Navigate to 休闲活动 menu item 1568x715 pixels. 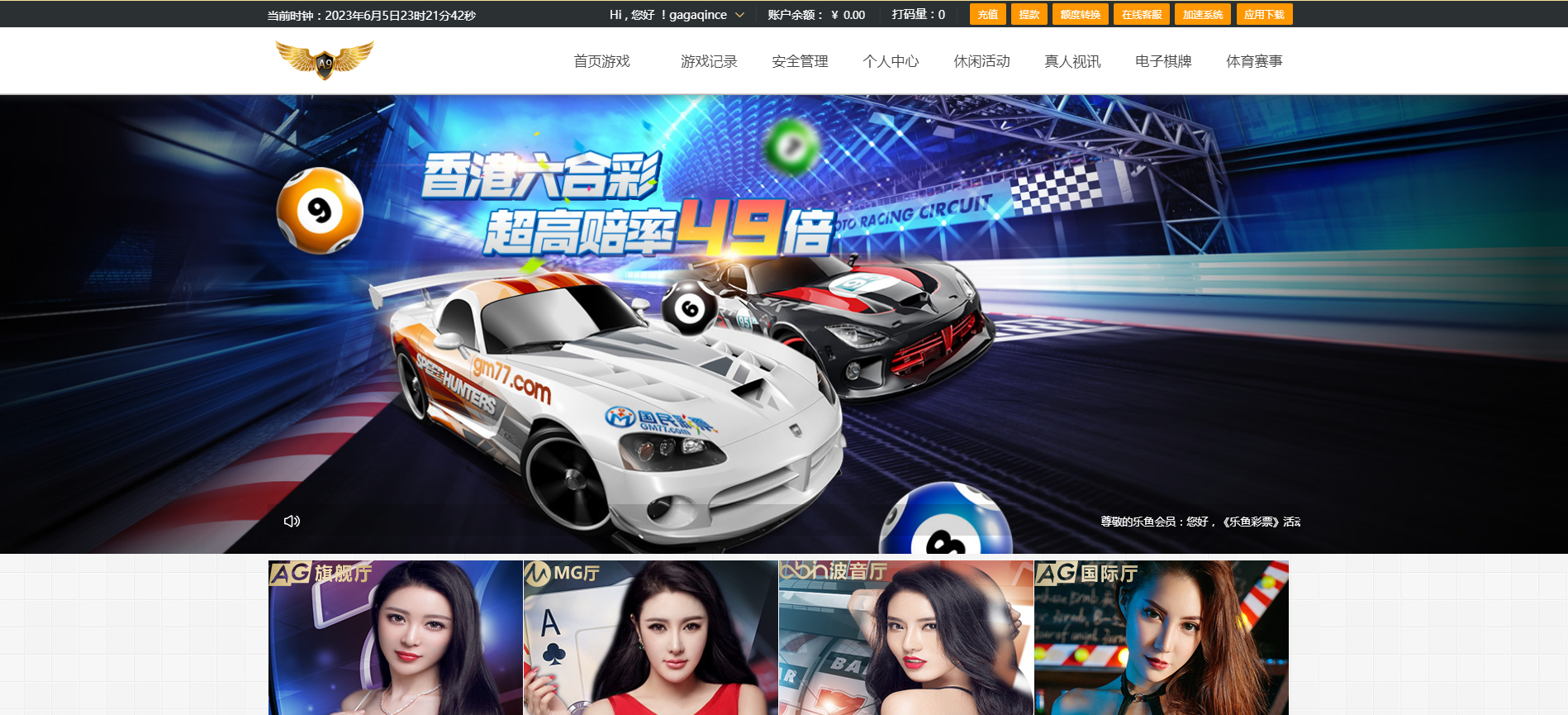coord(981,61)
